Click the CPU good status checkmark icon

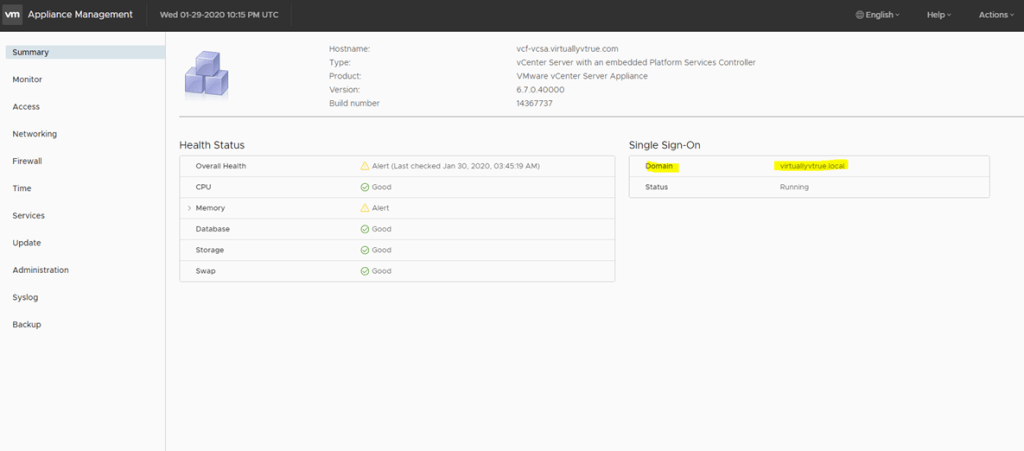[365, 187]
